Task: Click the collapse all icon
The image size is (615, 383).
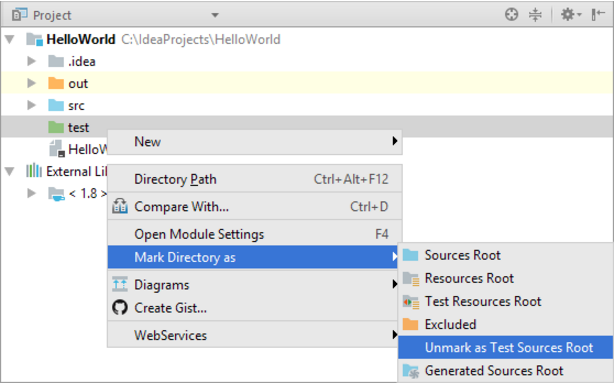Action: [535, 15]
